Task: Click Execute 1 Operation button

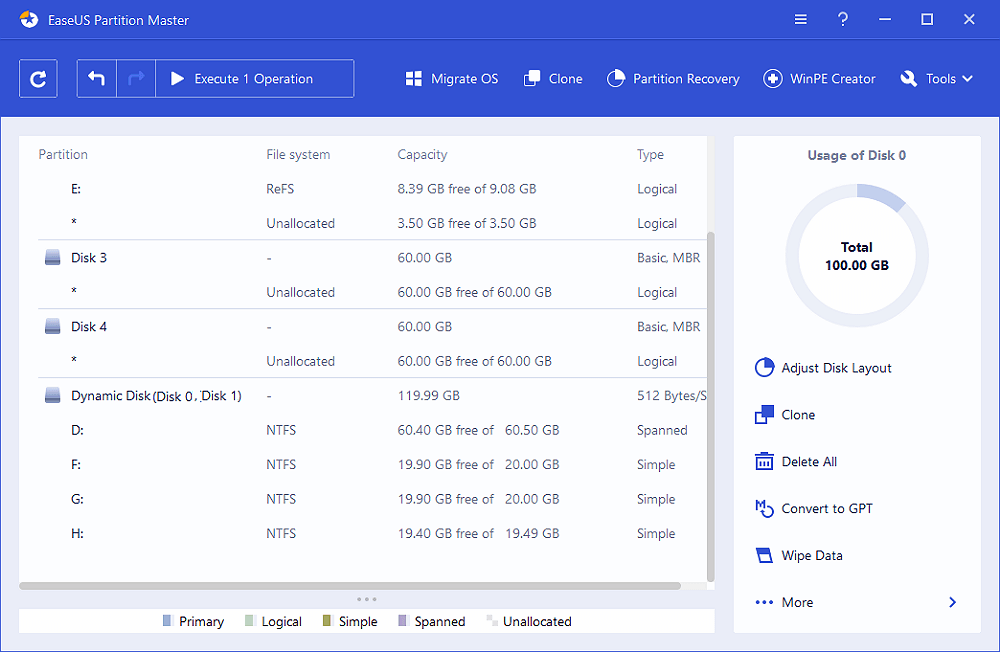Action: (255, 79)
